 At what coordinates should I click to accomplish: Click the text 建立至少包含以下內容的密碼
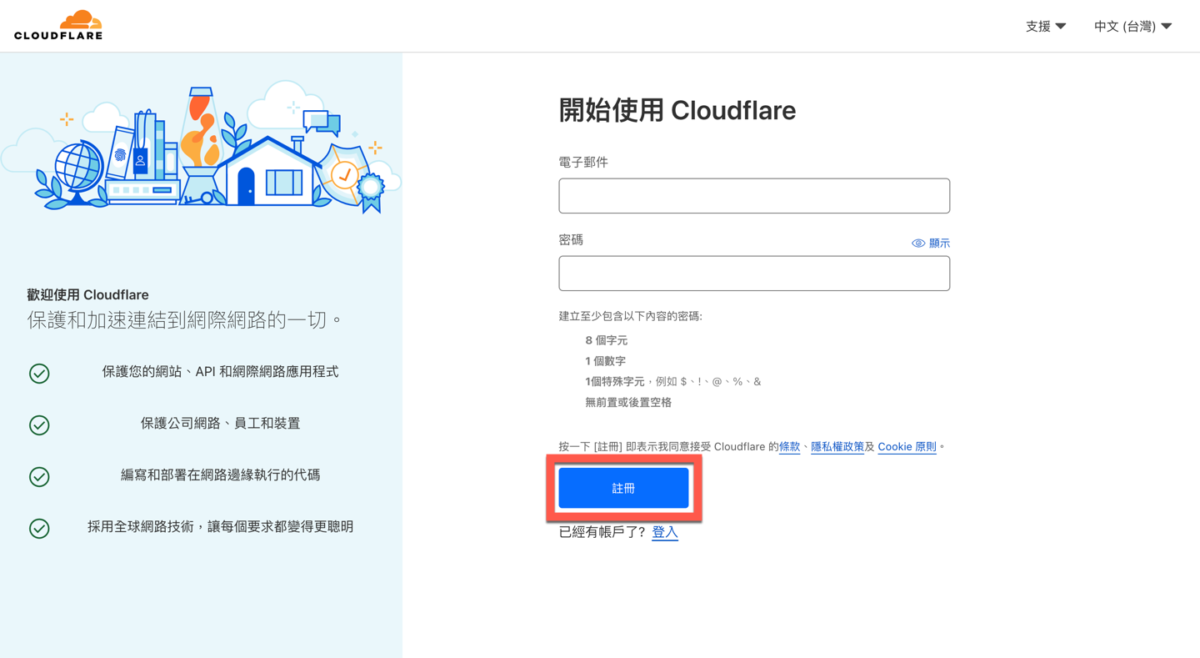tap(630, 316)
